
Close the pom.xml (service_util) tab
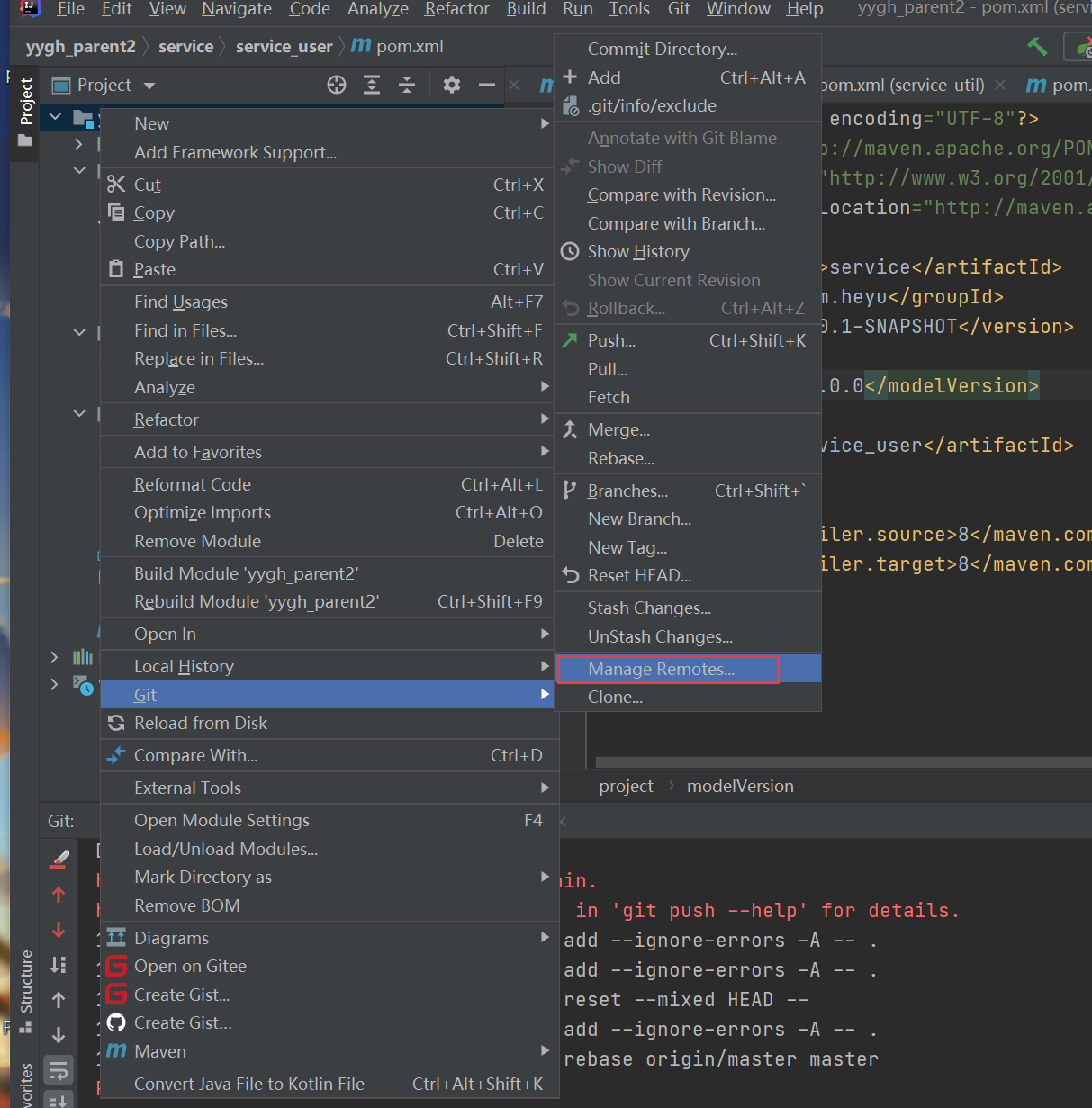click(1000, 85)
